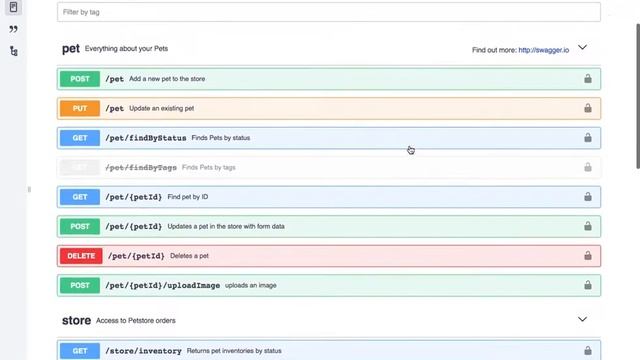640x360 pixels.
Task: Click the red DELETE badge
Action: (81, 256)
